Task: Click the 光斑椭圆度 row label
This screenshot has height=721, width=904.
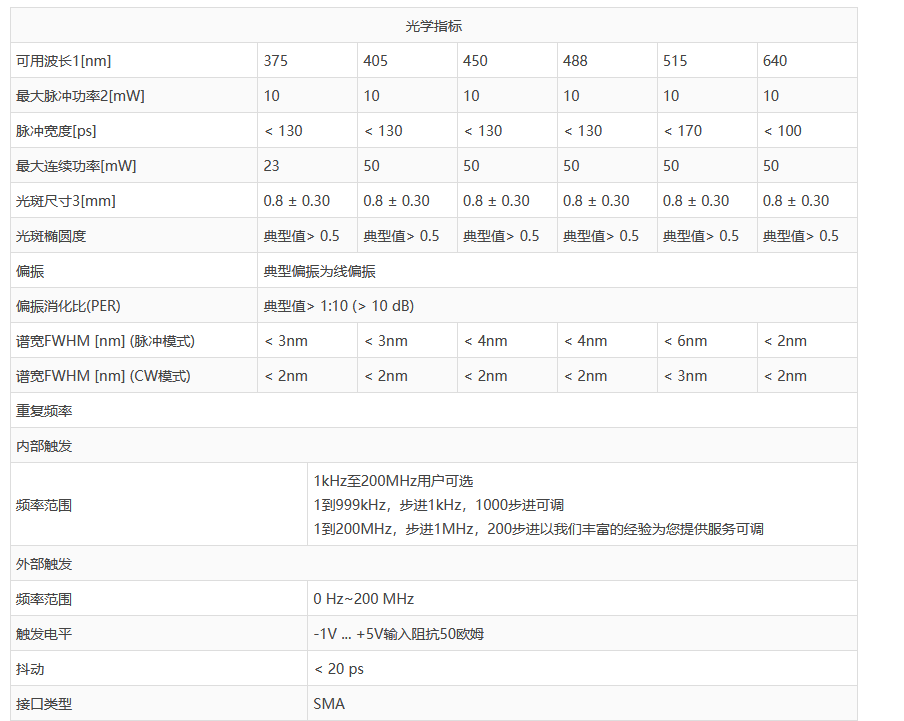Action: 51,236
